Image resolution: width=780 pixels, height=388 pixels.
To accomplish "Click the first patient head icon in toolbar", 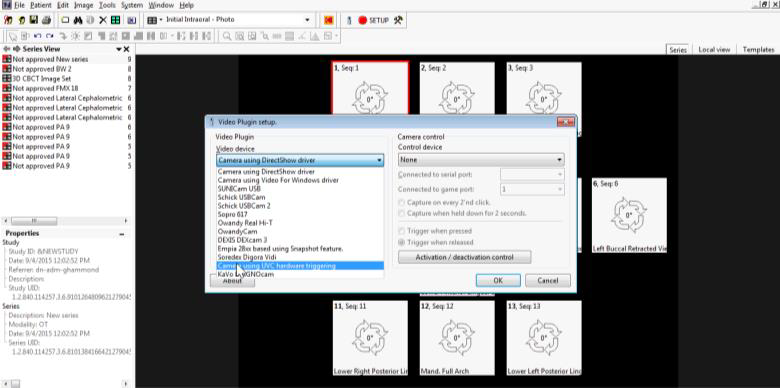I will pyautogui.click(x=8, y=20).
